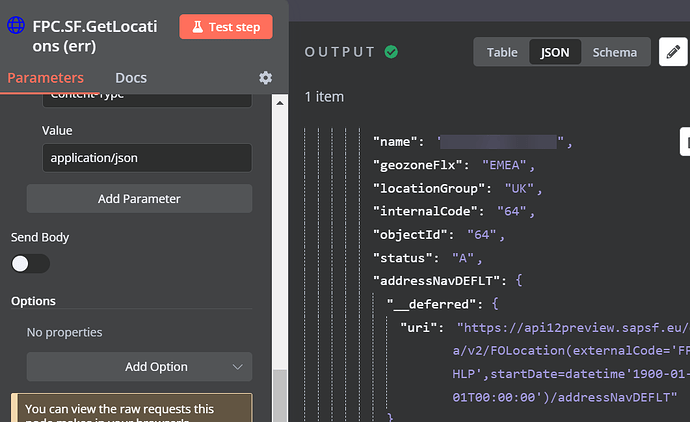The image size is (690, 422).
Task: Click the partially visible copy button beside name
Action: pyautogui.click(x=685, y=142)
